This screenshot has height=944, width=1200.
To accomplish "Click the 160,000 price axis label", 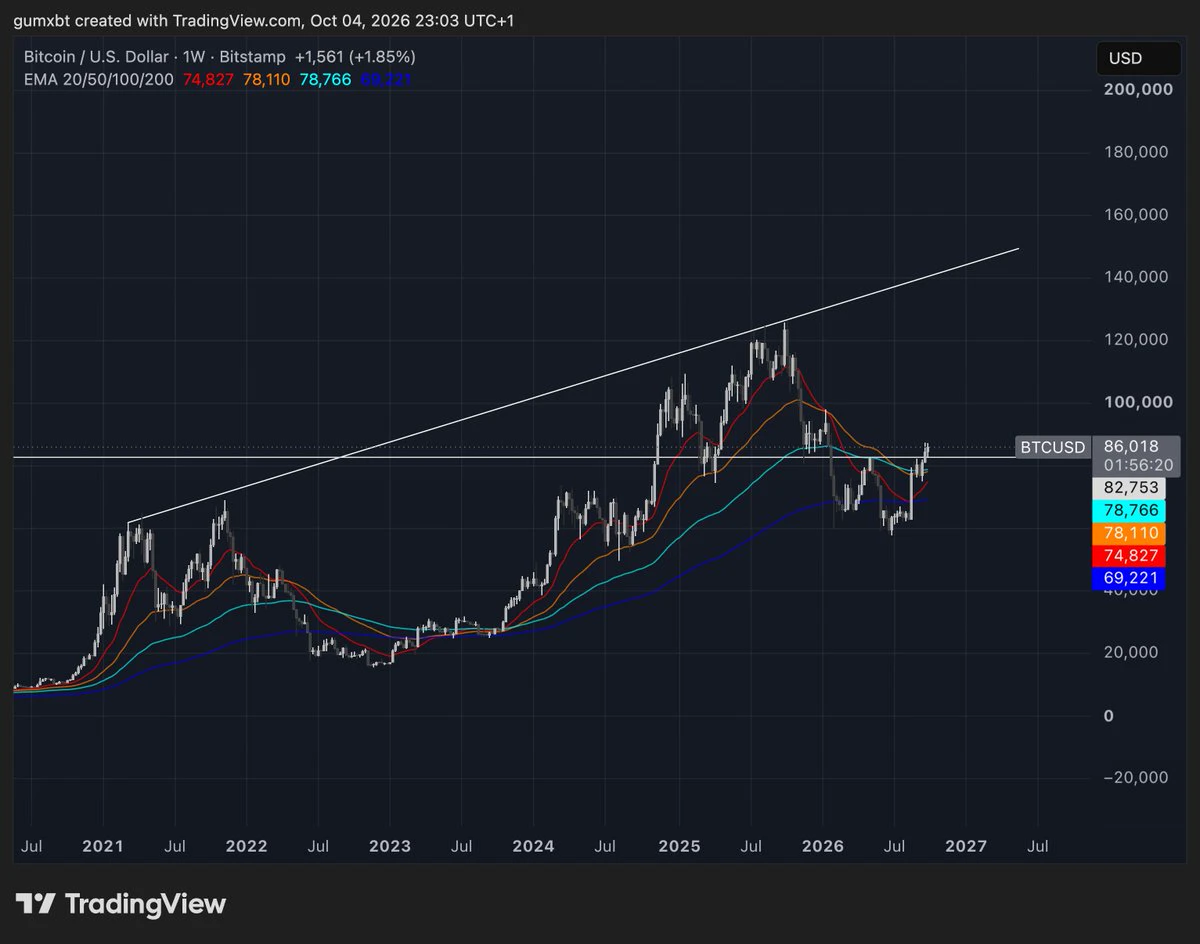I will point(1134,214).
